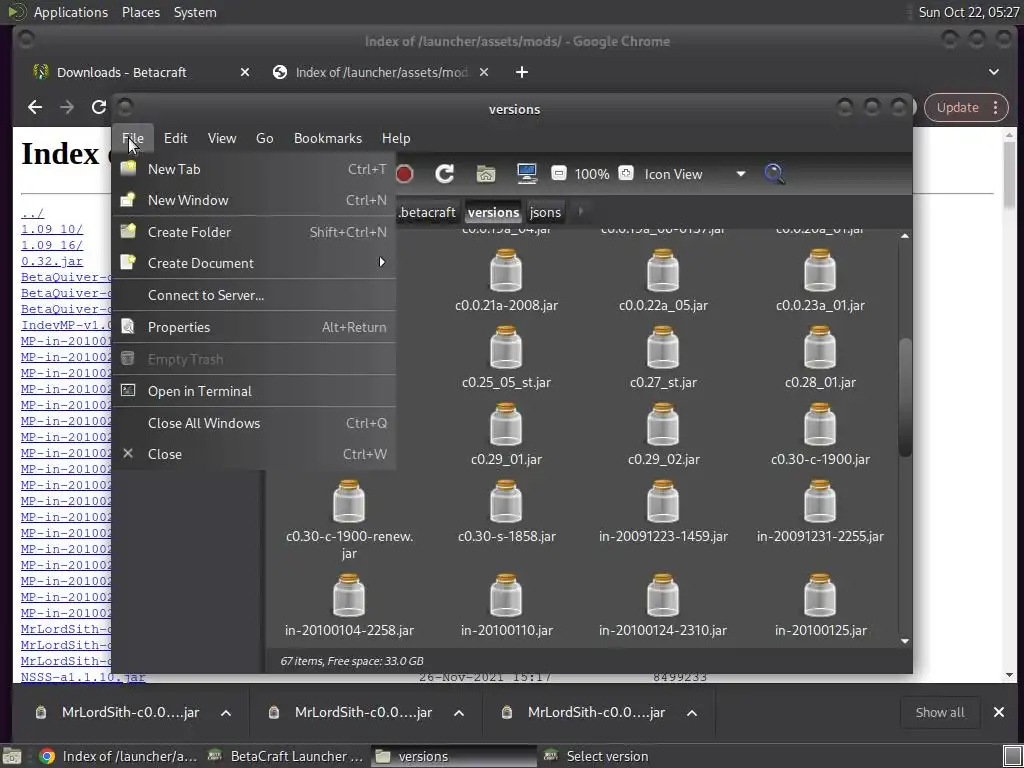Open the 0.32.jar link
The height and width of the screenshot is (768, 1024).
click(52, 261)
